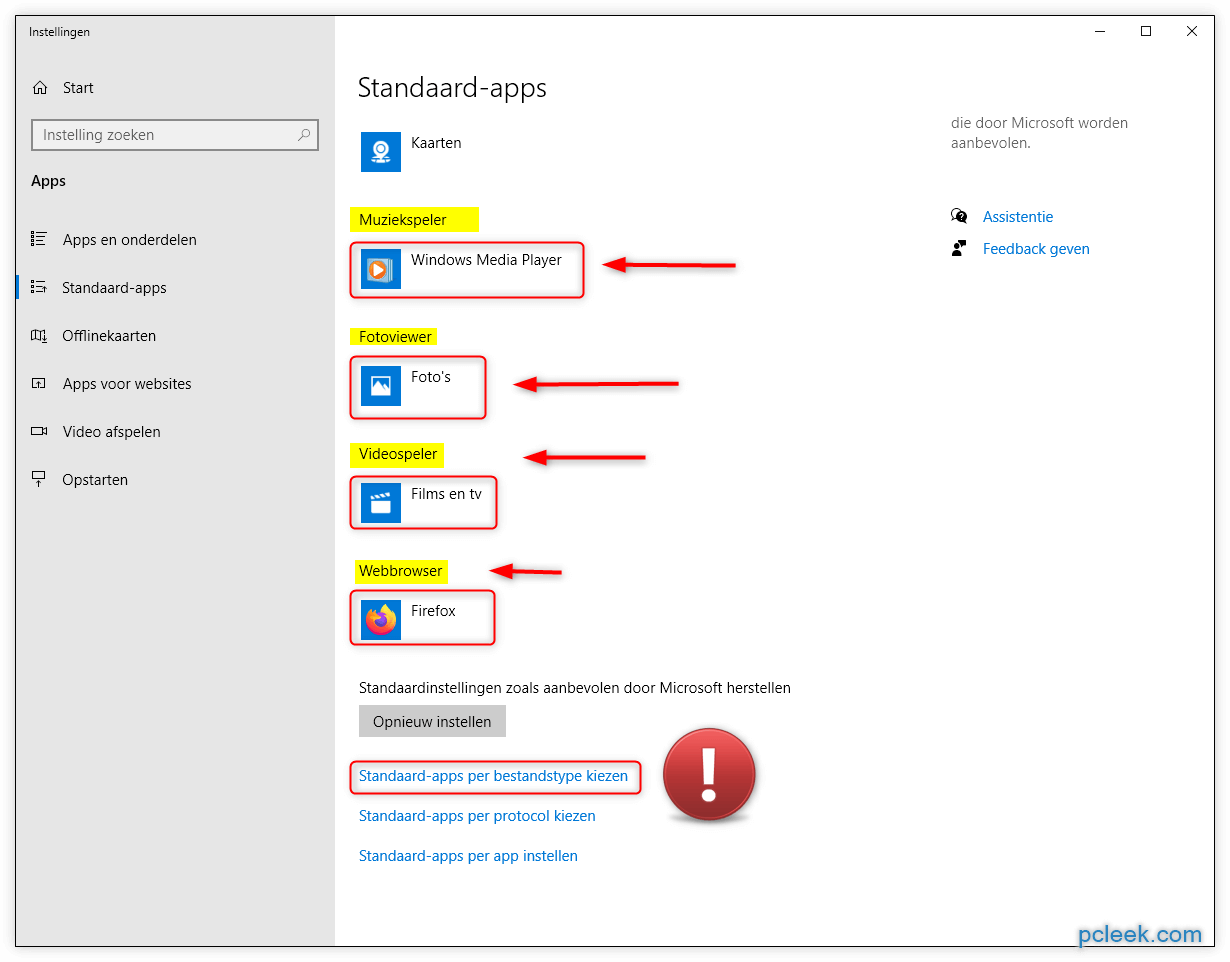Open Standaard-apps per app instellen
Viewport: 1230px width, 962px height.
[468, 856]
